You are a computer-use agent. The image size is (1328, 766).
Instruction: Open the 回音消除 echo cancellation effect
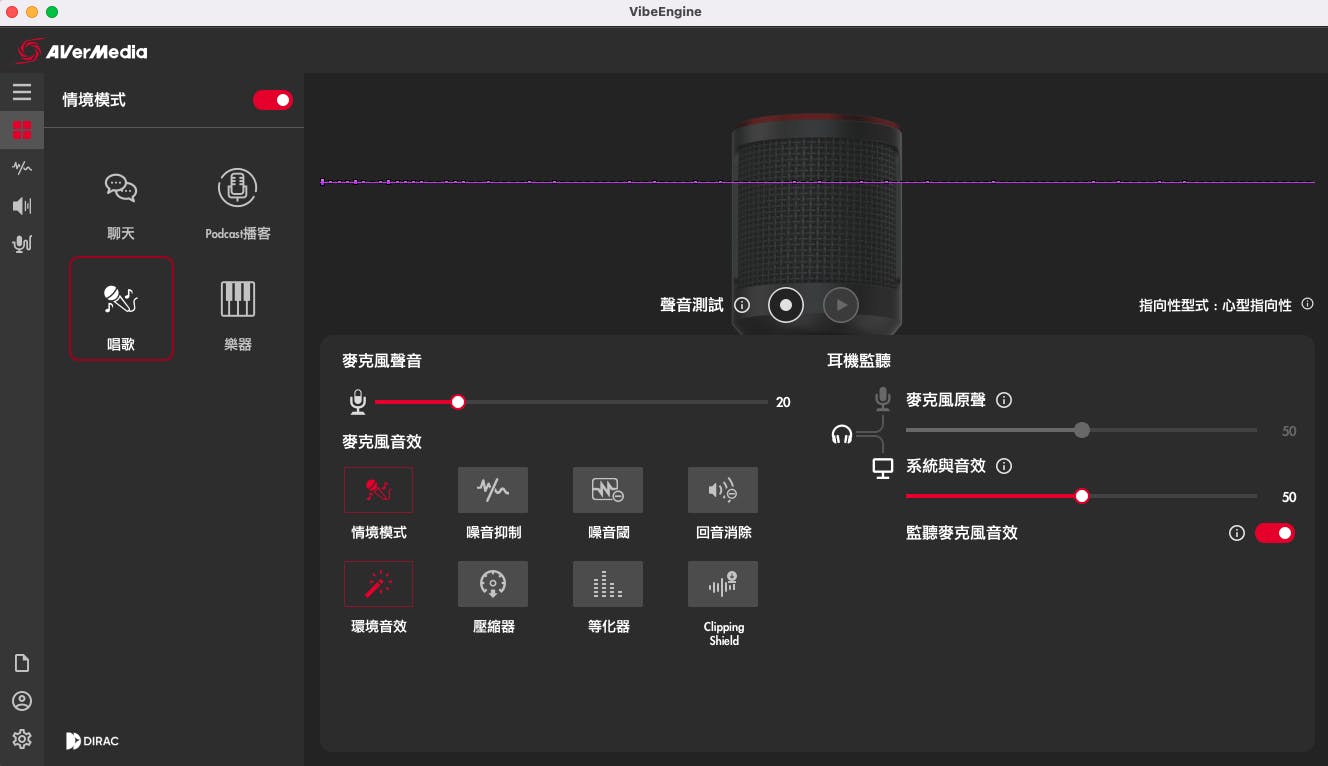pos(723,490)
